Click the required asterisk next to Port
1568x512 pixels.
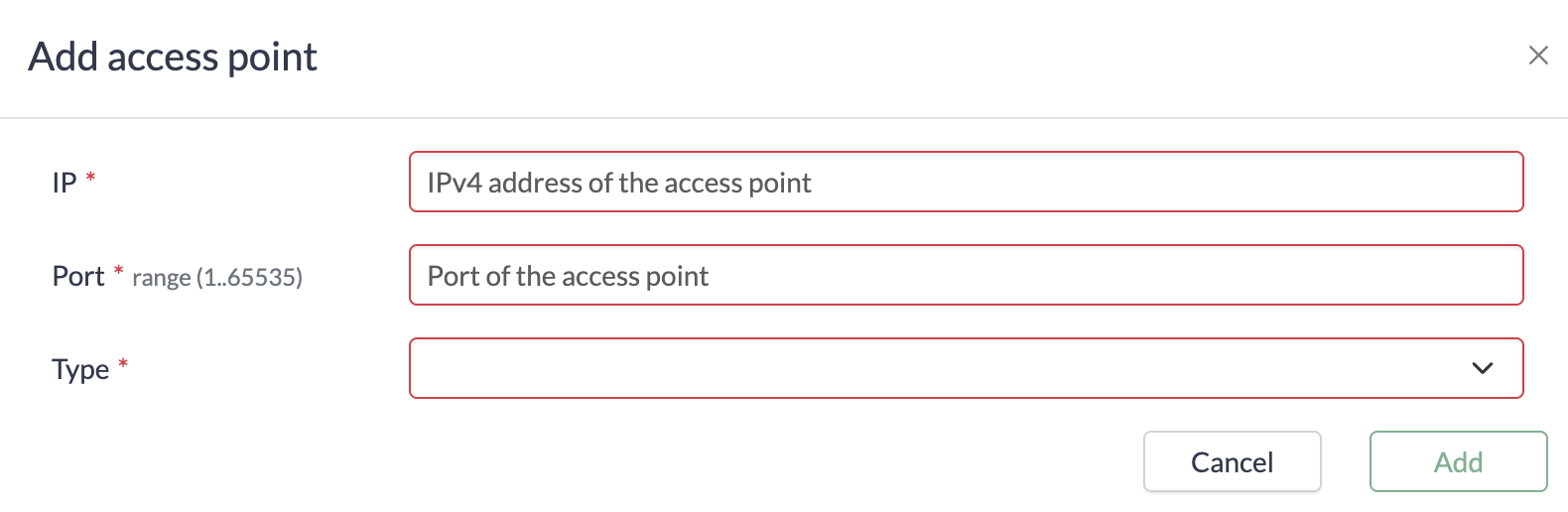click(x=119, y=271)
